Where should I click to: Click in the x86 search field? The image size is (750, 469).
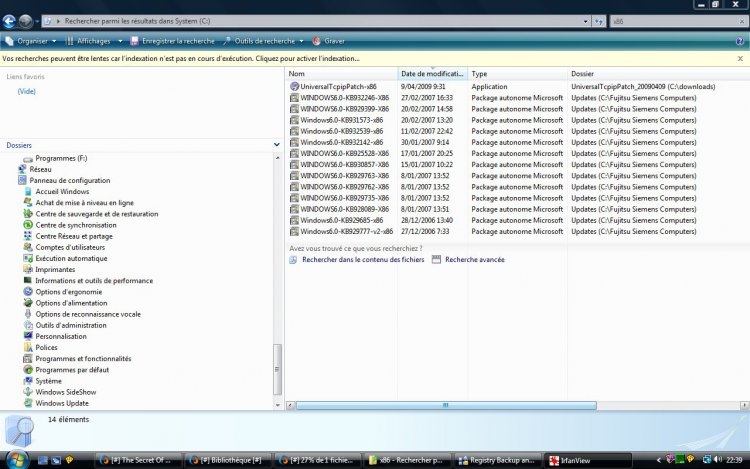[674, 21]
